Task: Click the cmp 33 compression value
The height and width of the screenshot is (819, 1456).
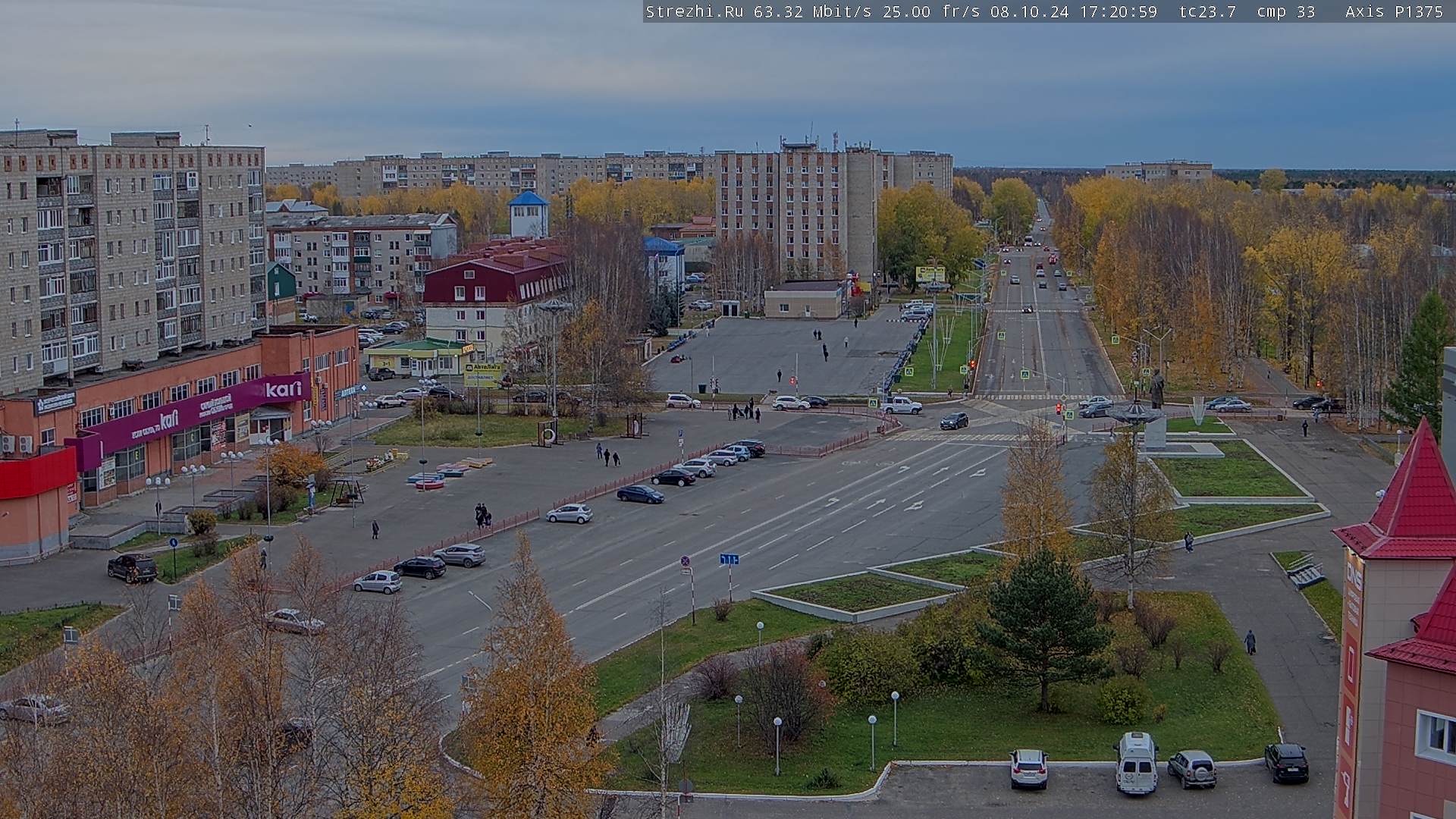Action: pos(1285,11)
